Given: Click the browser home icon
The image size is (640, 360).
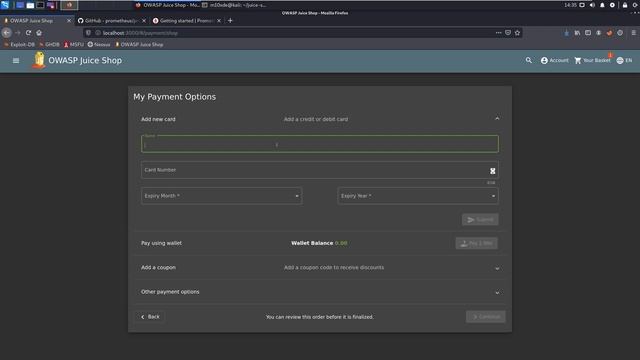Looking at the screenshot, I should [39, 33].
